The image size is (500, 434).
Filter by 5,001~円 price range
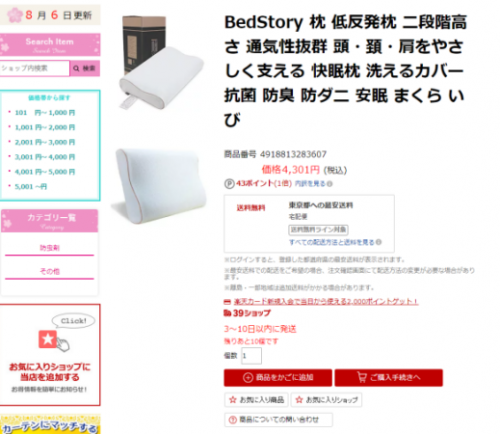tap(31, 186)
